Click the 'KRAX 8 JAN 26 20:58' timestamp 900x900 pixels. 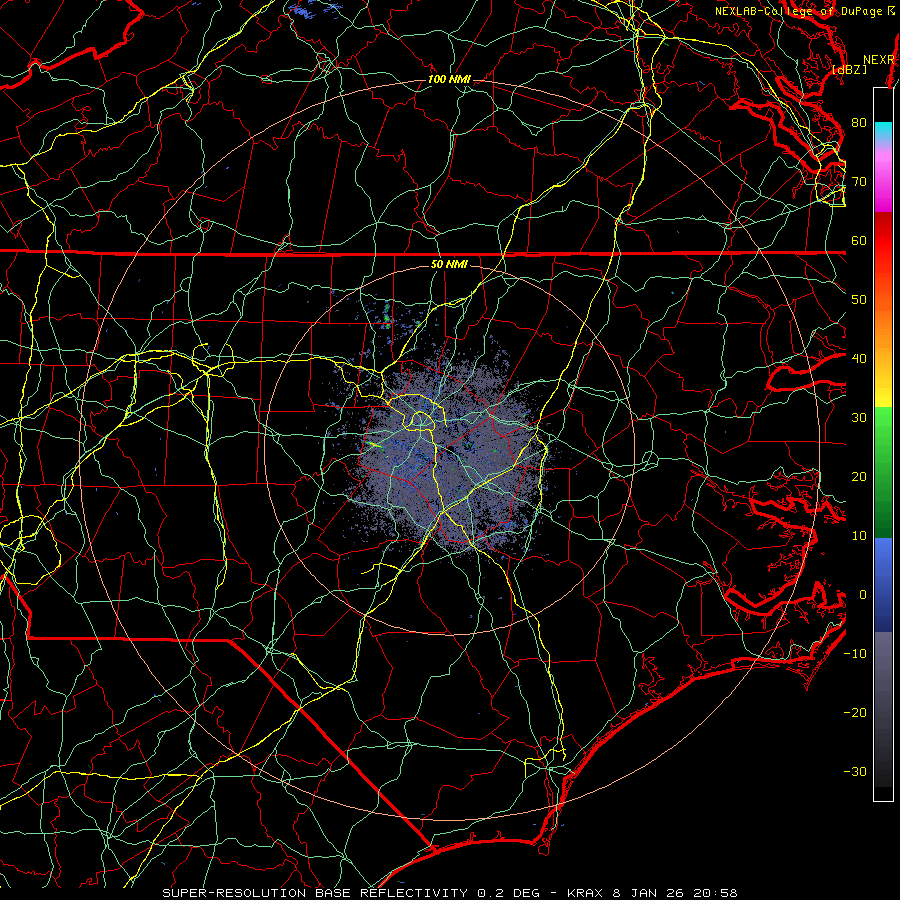[652, 893]
